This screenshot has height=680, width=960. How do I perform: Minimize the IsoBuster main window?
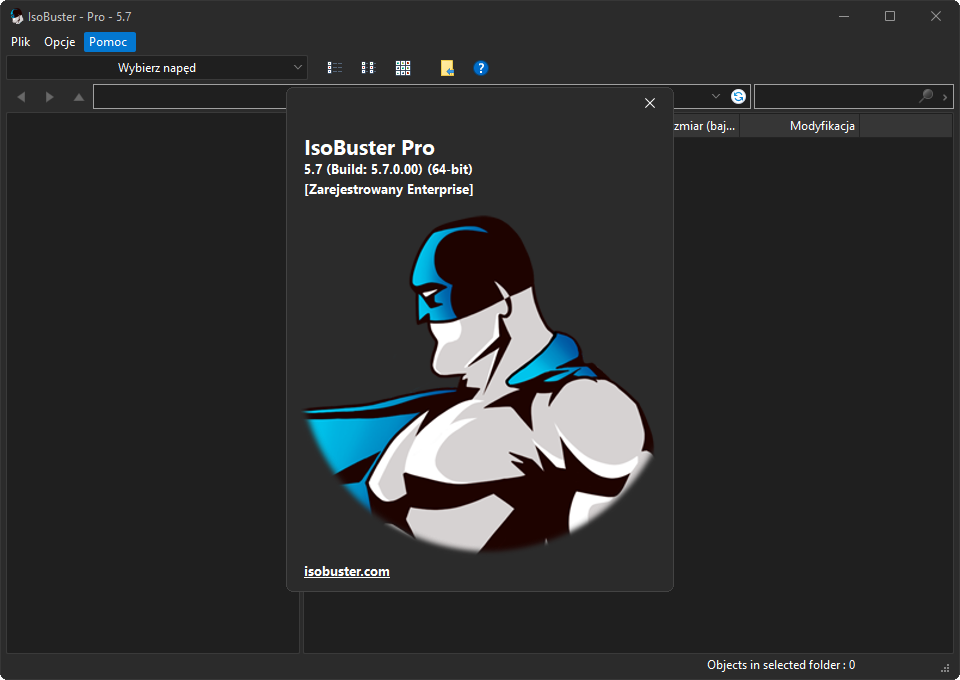[x=844, y=17]
